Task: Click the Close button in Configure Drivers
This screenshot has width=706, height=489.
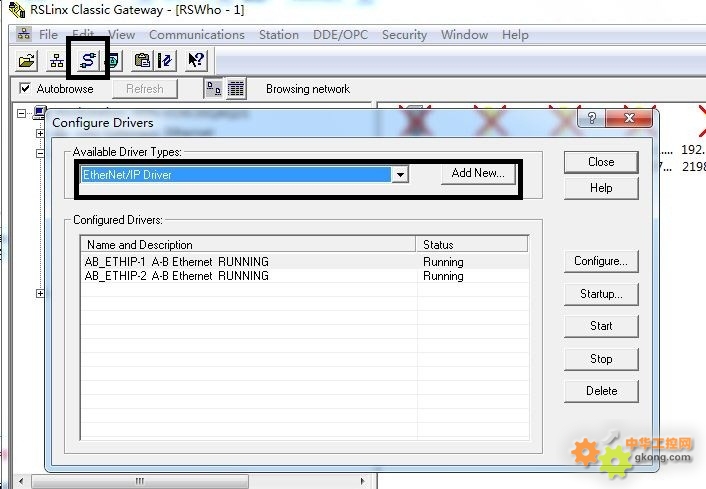Action: tap(601, 162)
